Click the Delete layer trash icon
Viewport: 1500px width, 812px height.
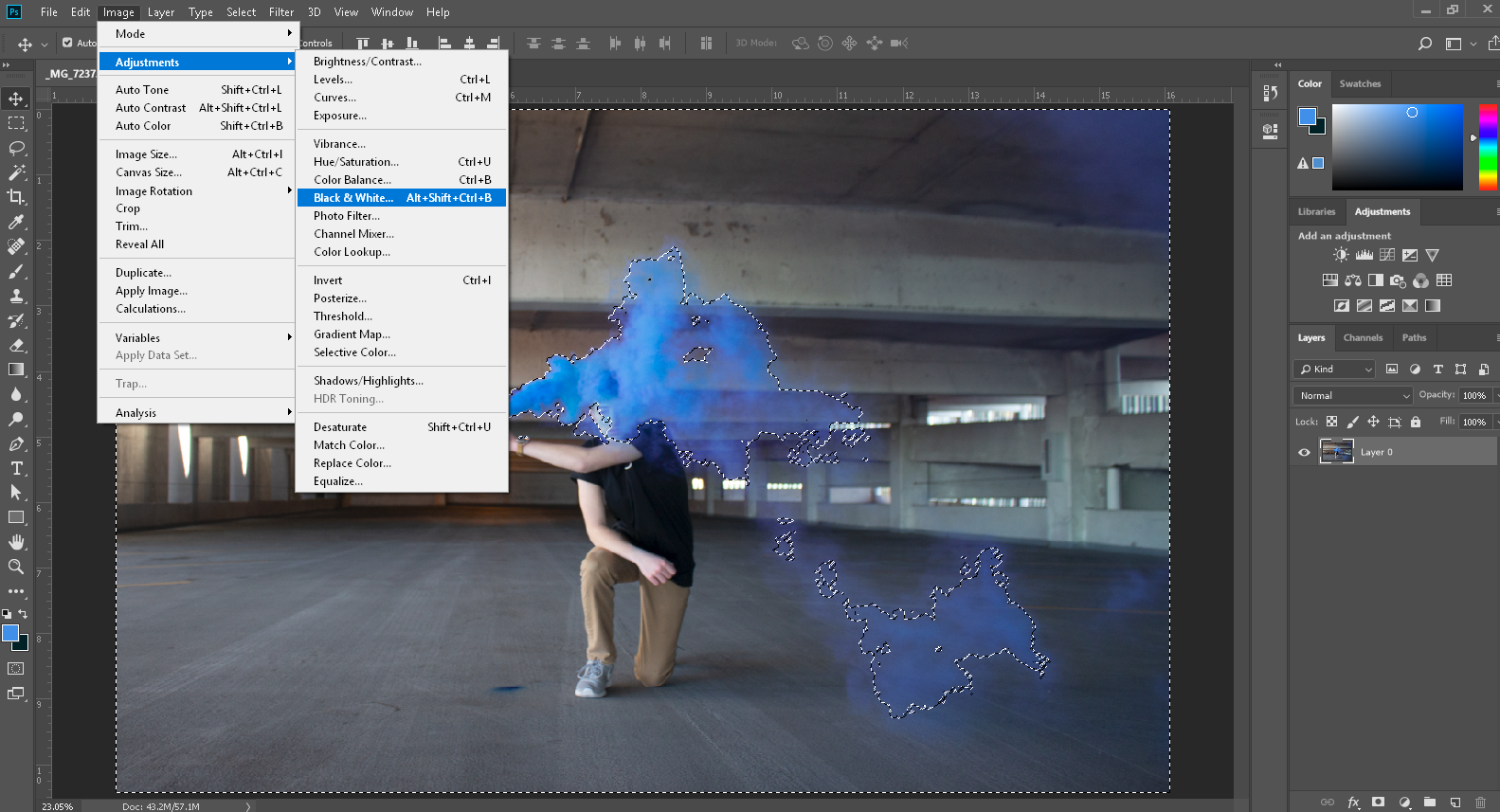tap(1480, 803)
